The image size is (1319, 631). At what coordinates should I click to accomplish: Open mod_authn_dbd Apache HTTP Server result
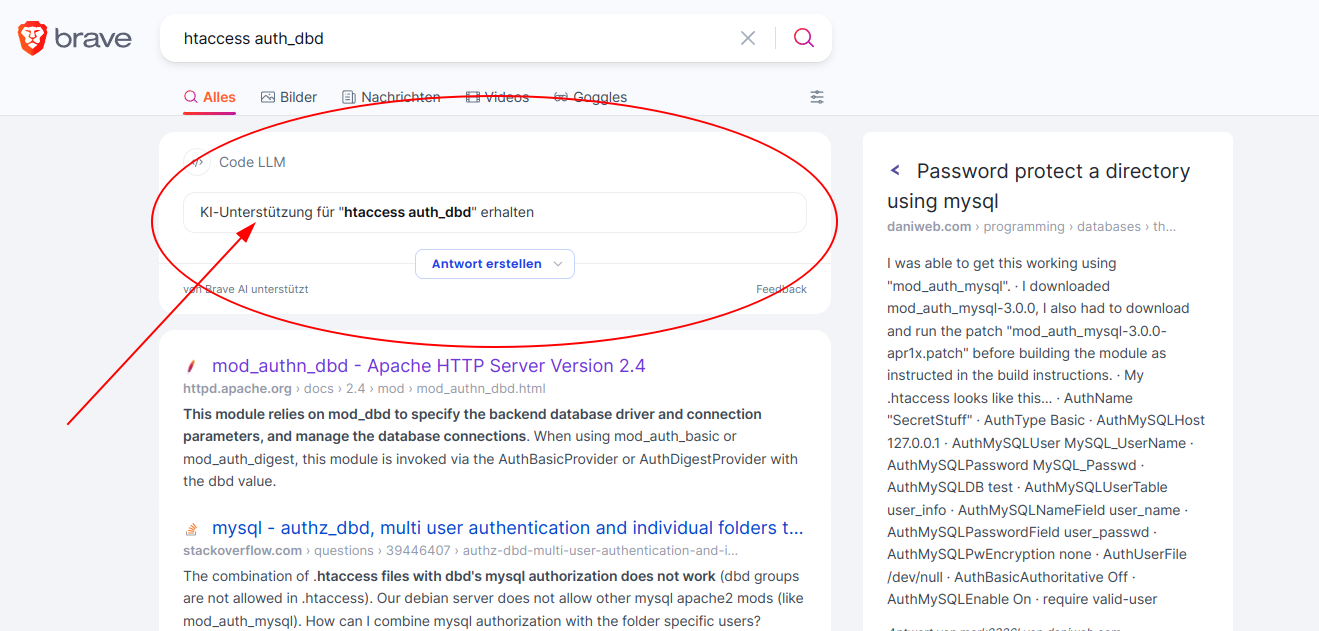(x=429, y=366)
